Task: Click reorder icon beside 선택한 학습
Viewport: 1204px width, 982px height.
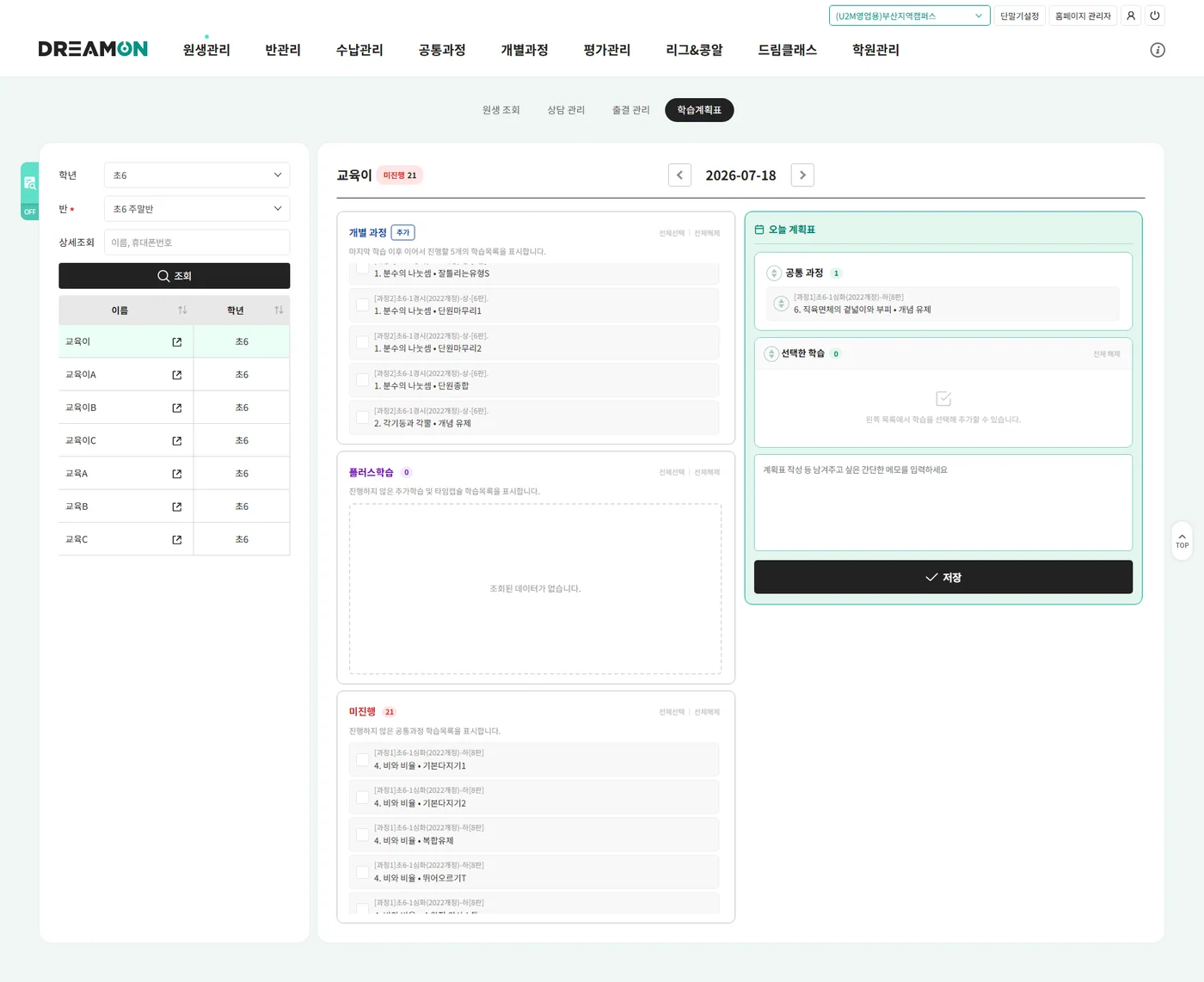Action: [x=771, y=354]
